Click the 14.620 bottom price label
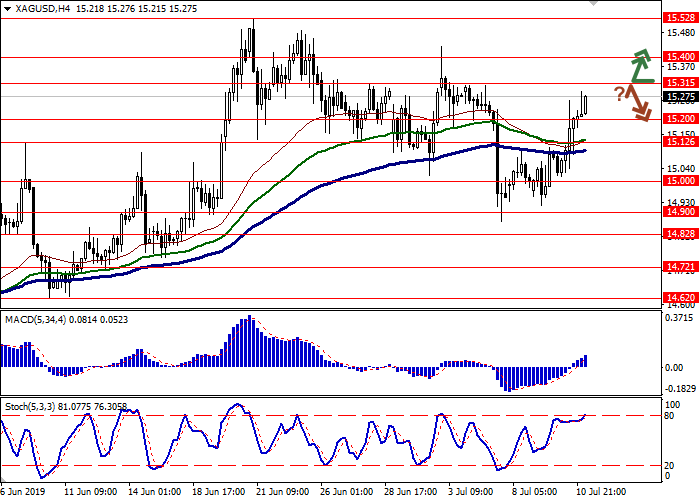 [680, 298]
